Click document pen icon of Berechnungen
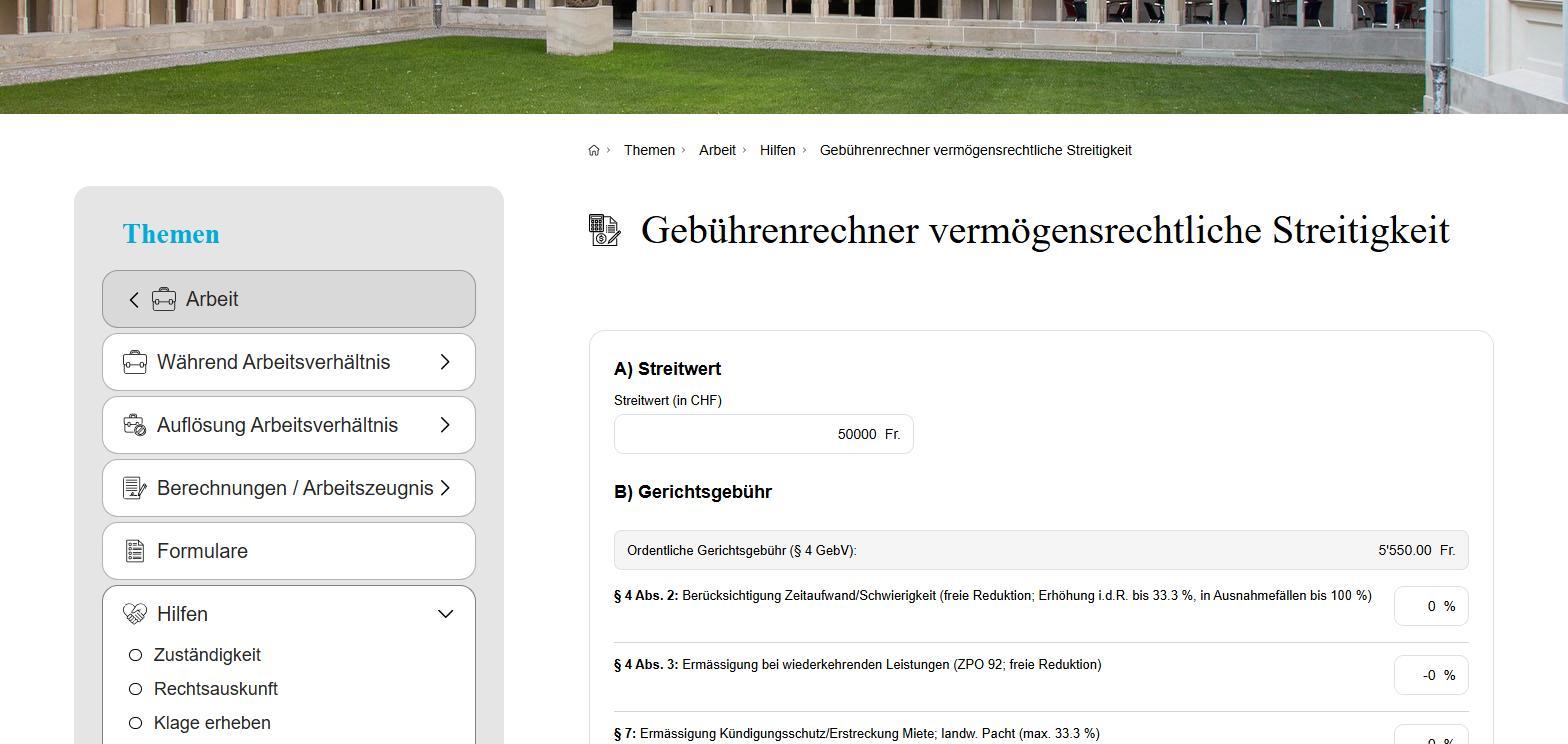The image size is (1568, 744). pos(135,488)
